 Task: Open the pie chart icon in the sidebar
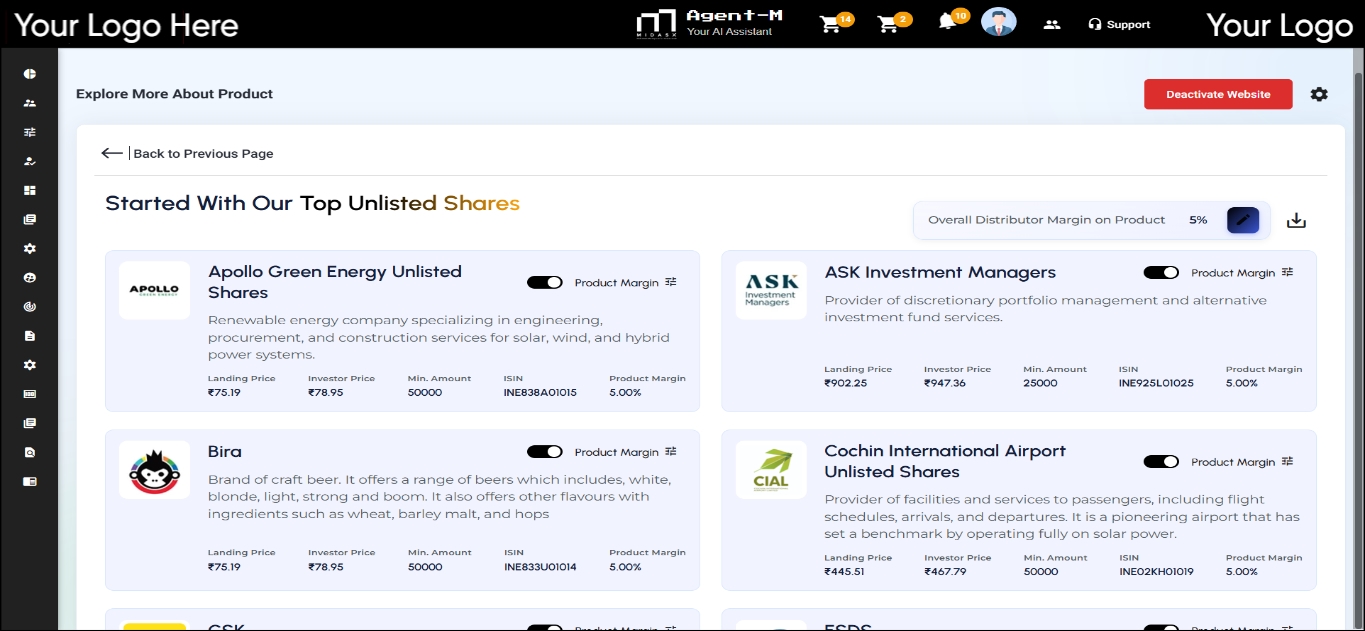click(30, 74)
